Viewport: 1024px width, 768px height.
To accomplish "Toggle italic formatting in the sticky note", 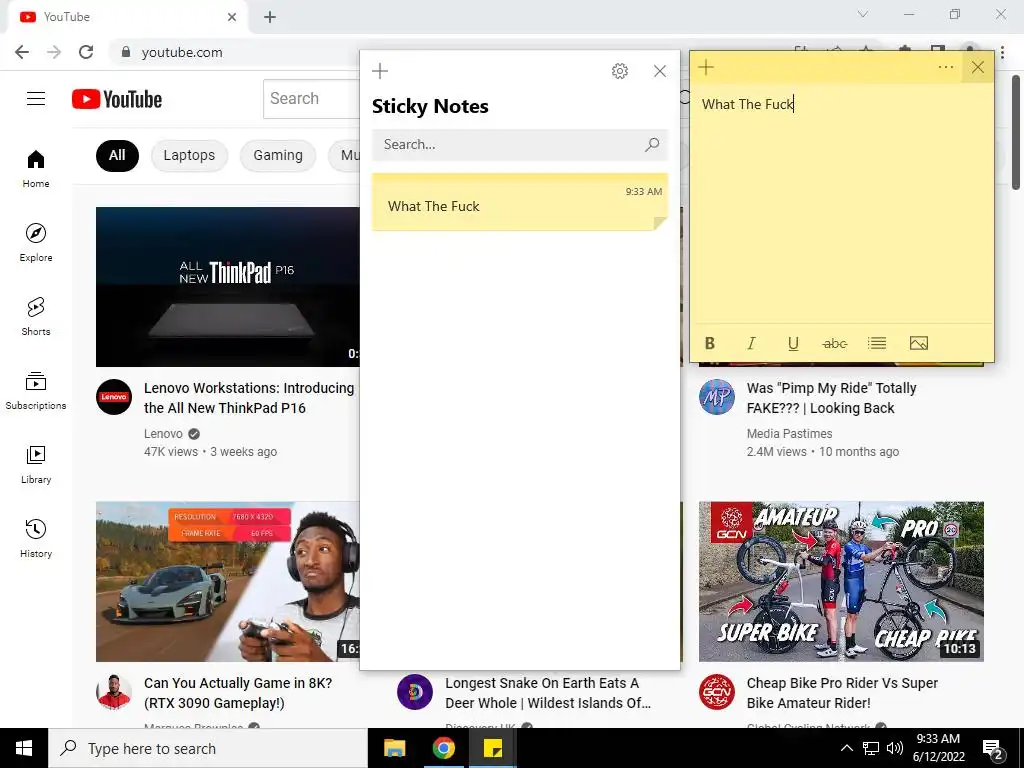I will pos(752,344).
